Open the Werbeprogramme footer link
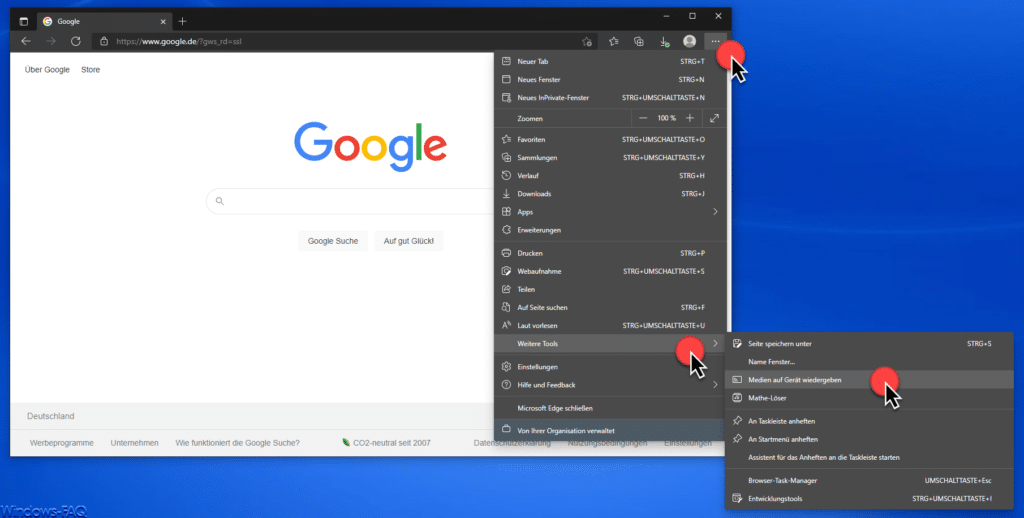 pyautogui.click(x=61, y=443)
